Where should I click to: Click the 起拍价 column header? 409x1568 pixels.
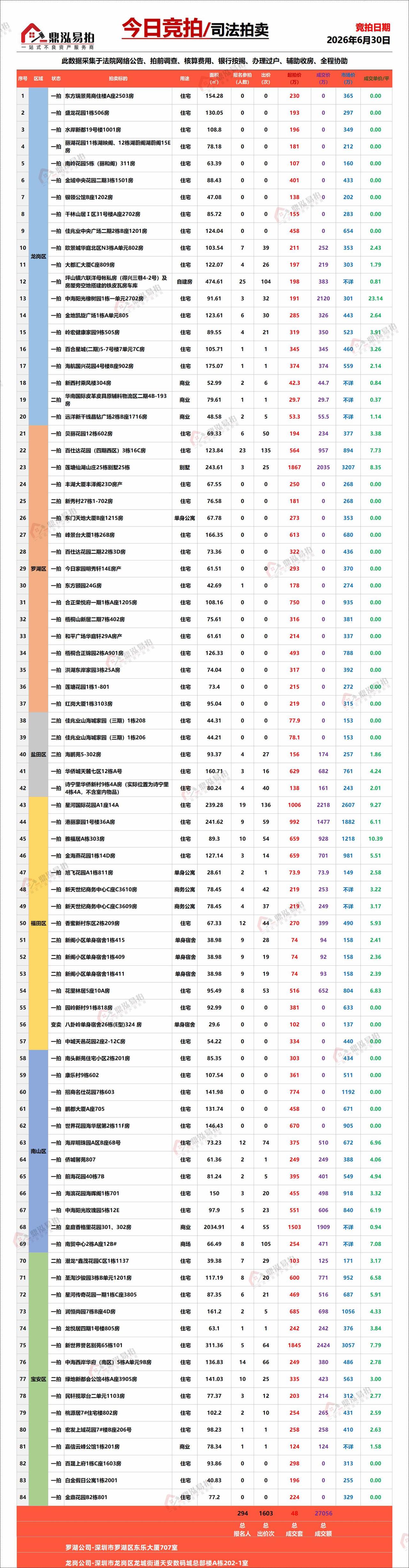[294, 79]
